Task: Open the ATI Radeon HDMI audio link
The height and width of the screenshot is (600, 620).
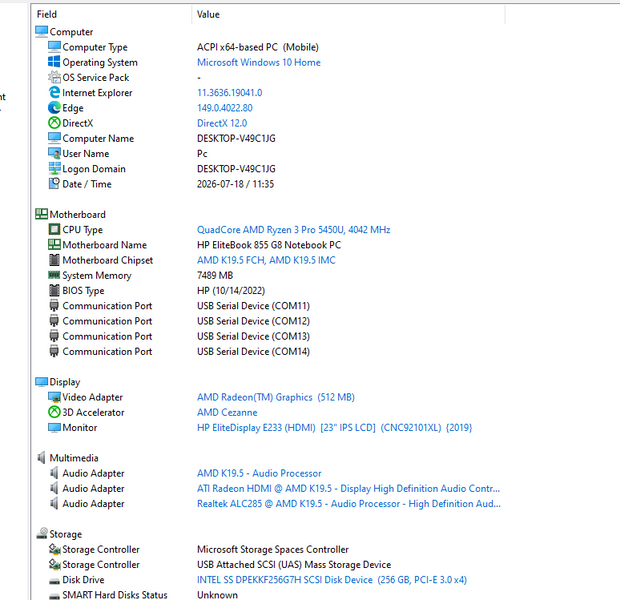Action: (348, 488)
